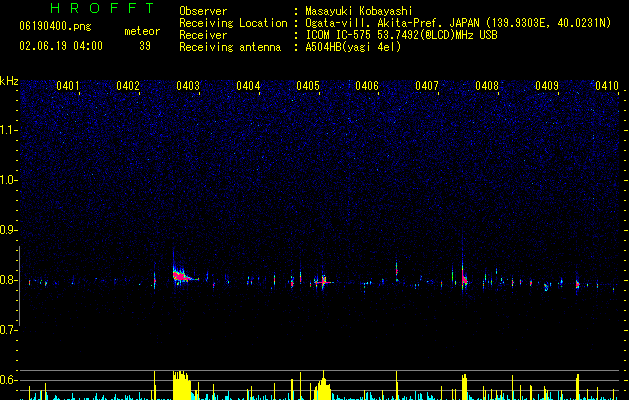Screen dimensions: 629x400
Task: Click the kHz axis unit label
Action: (x=9, y=81)
